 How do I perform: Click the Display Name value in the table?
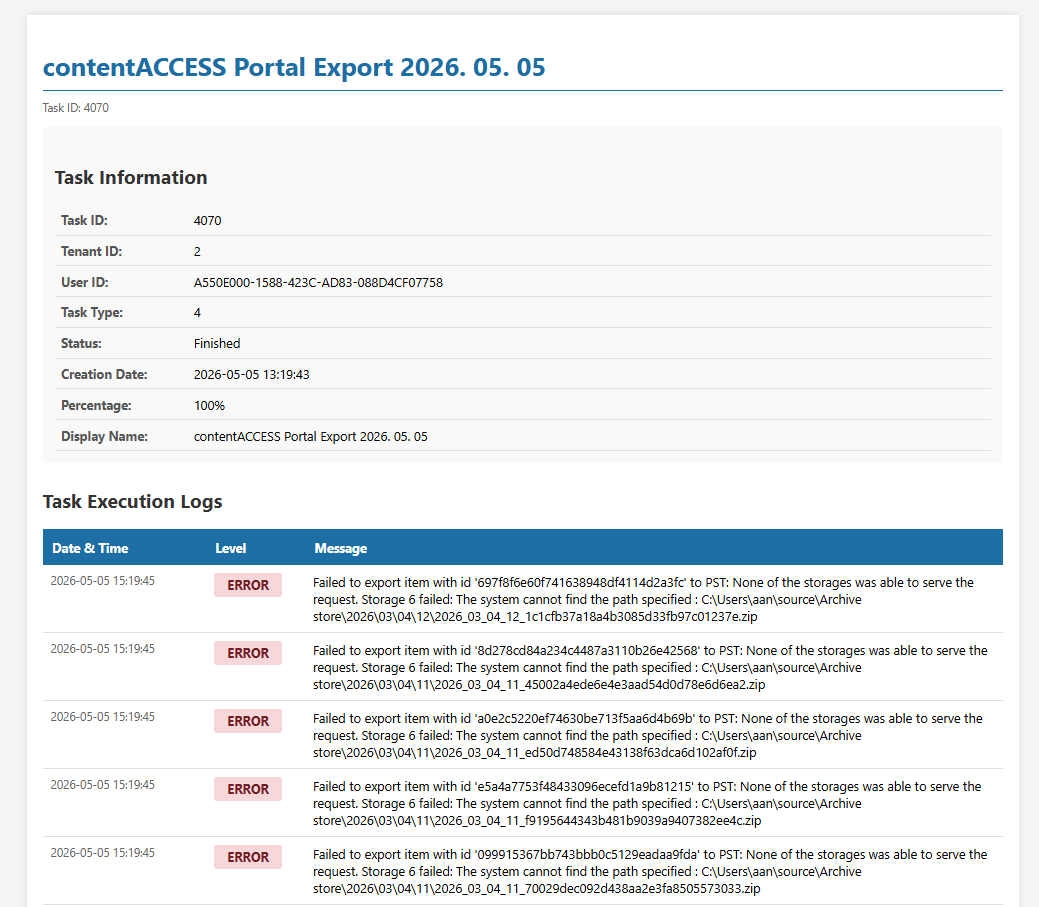pos(310,437)
